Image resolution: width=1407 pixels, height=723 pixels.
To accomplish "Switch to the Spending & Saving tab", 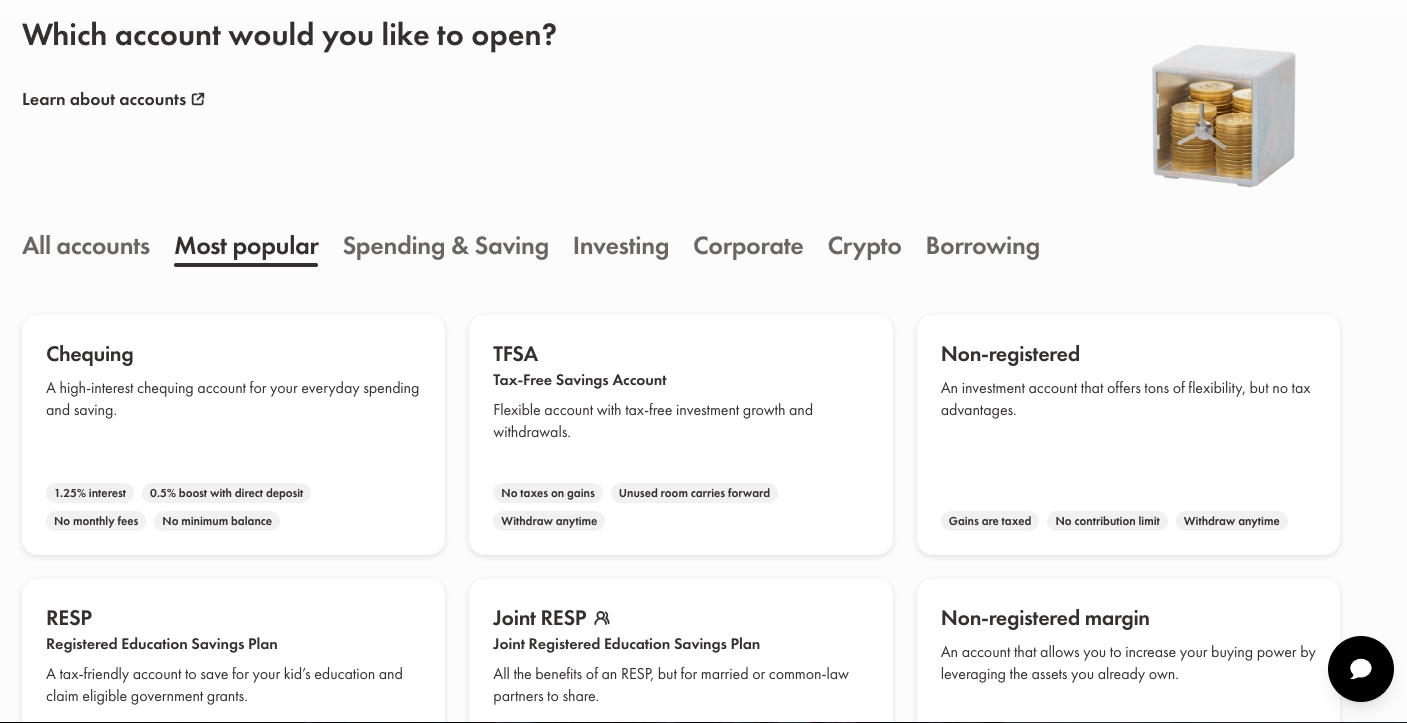I will point(446,246).
